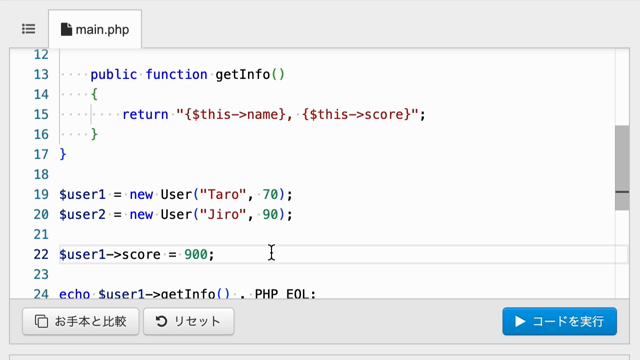Place cursor on the value 900
The image size is (640, 360).
tap(196, 254)
